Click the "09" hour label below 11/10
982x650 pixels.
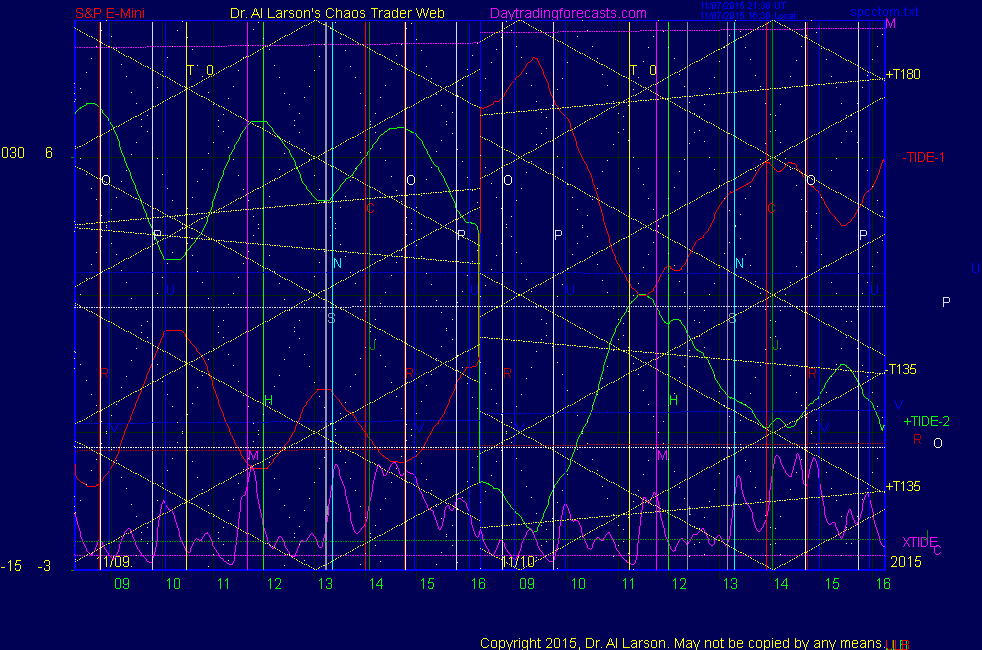point(527,584)
